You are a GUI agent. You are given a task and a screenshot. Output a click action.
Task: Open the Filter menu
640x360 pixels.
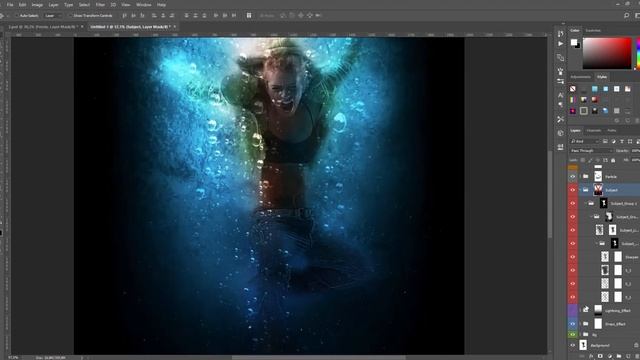100,5
